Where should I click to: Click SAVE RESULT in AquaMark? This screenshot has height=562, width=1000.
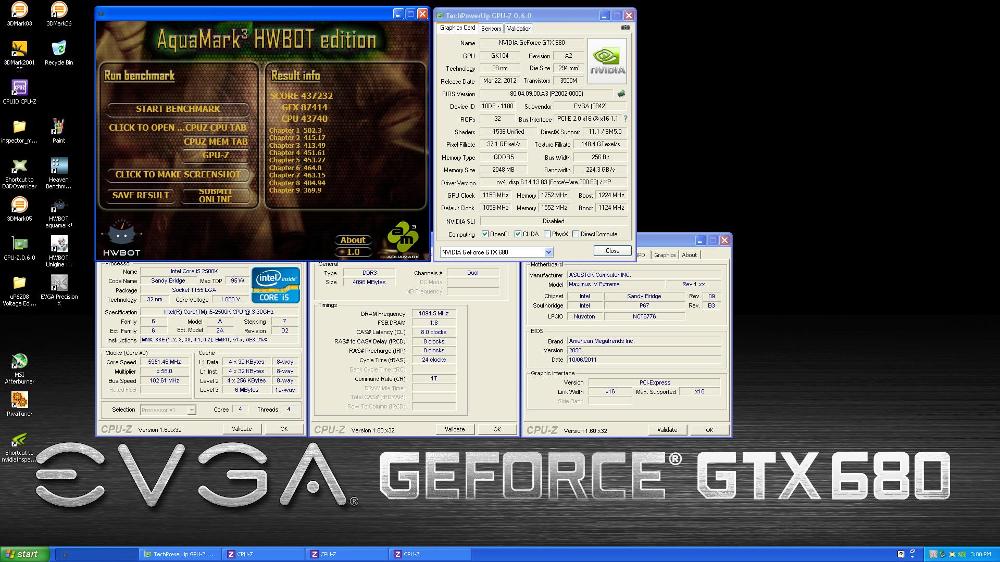[141, 195]
